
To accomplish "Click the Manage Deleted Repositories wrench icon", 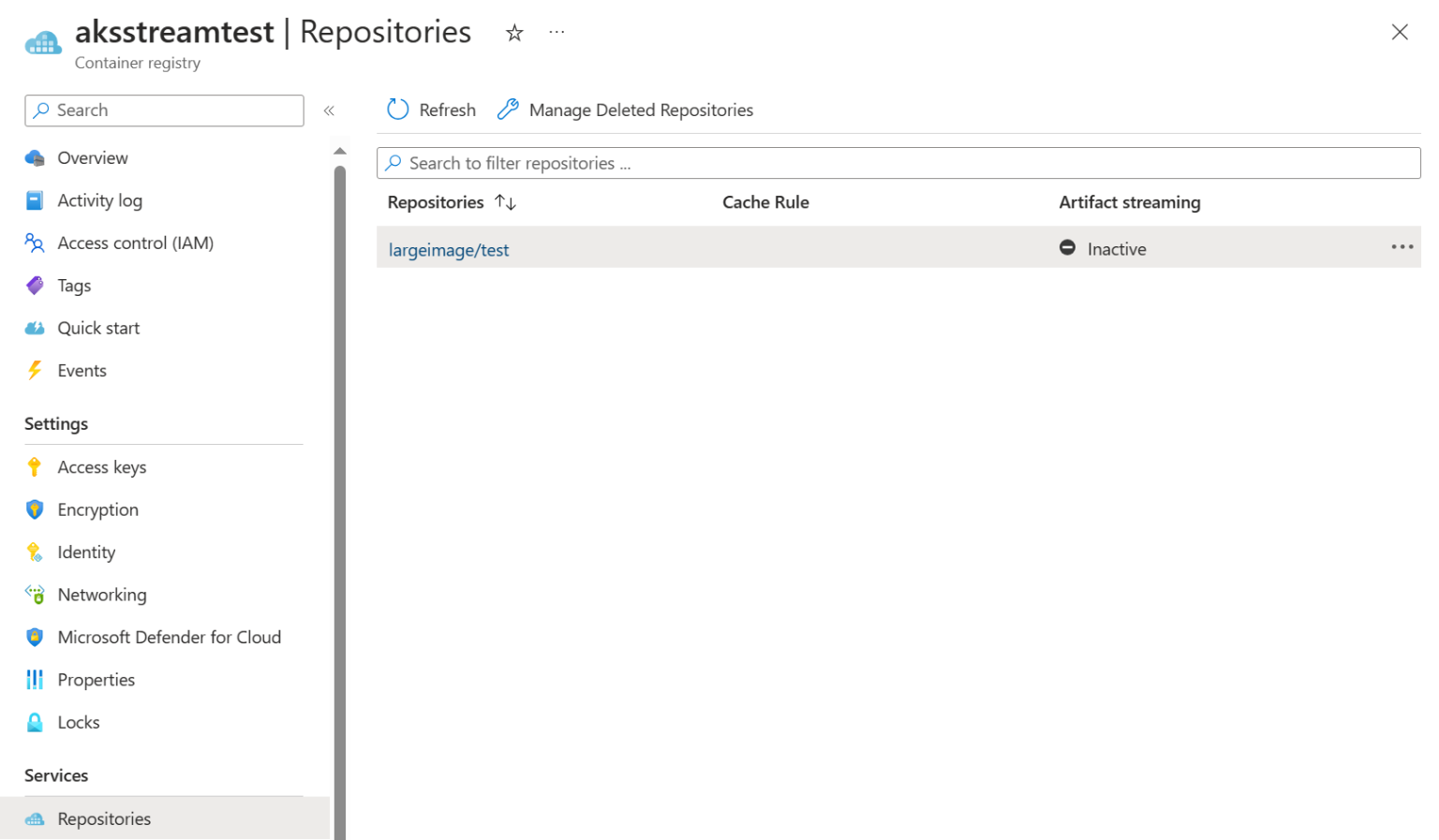I will coord(508,110).
